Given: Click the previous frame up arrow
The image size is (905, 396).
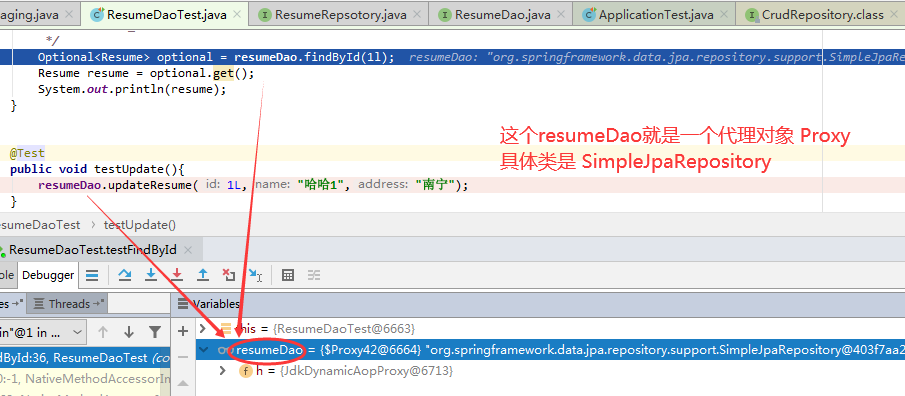Looking at the screenshot, I should [x=103, y=332].
